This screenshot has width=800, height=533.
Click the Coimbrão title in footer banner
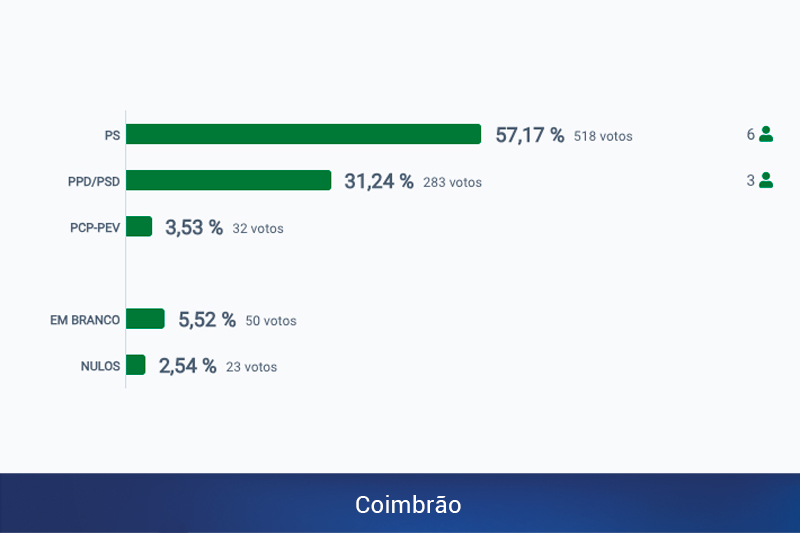click(408, 505)
